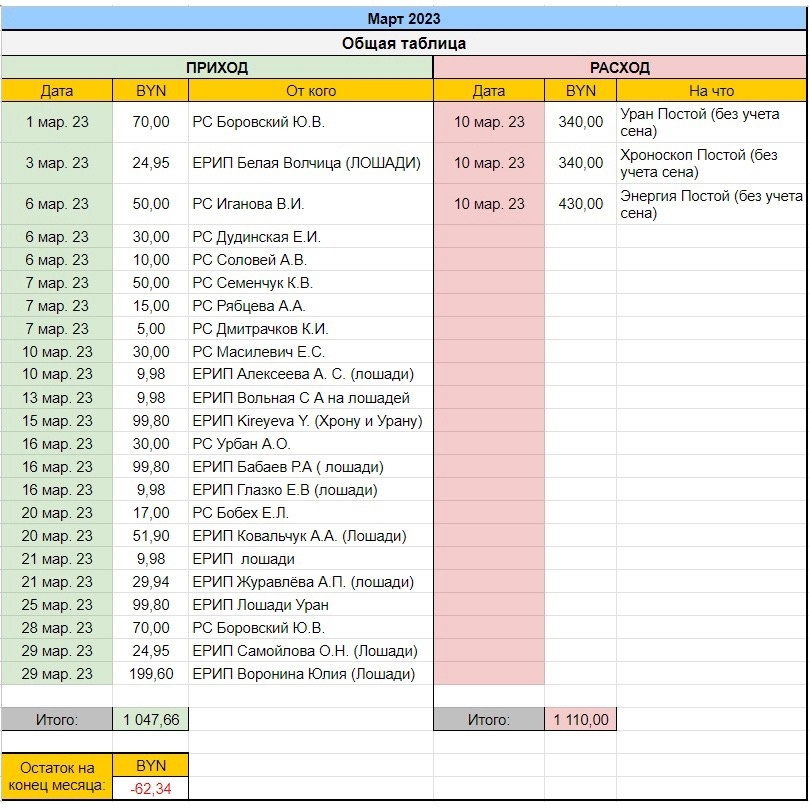Click the income total cell 1 047,66
The width and height of the screenshot is (809, 810).
click(151, 719)
